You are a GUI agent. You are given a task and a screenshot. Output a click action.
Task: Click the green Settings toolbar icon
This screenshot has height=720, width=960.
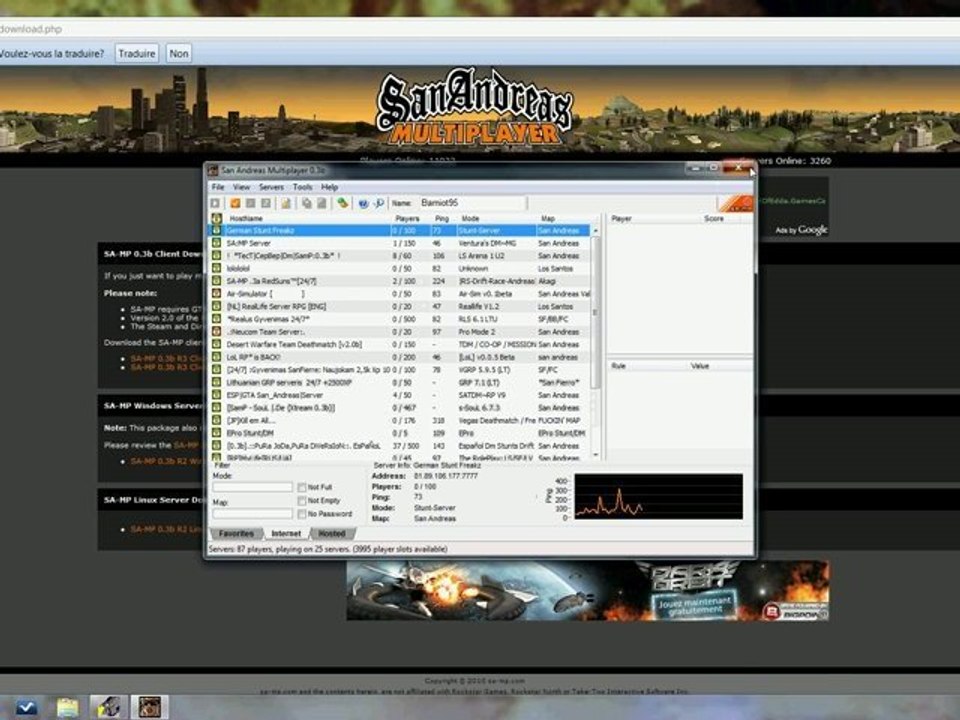342,203
